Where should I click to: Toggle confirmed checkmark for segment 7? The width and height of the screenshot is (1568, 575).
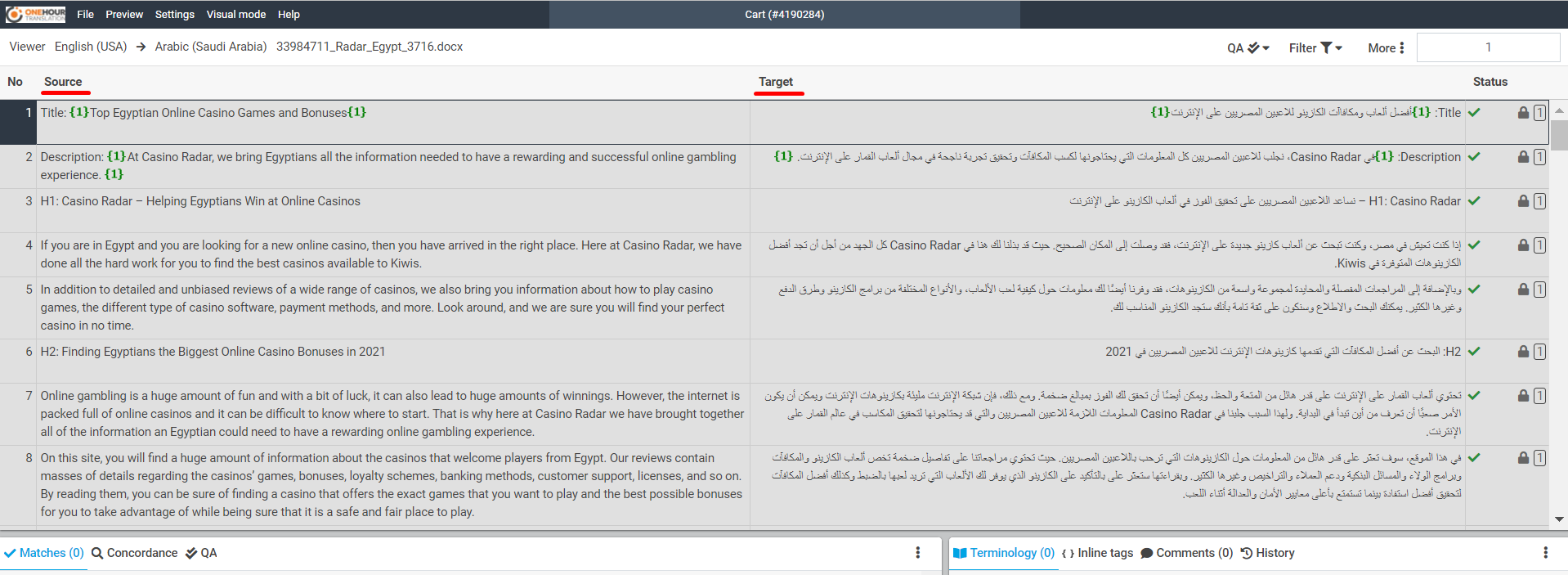pos(1474,396)
